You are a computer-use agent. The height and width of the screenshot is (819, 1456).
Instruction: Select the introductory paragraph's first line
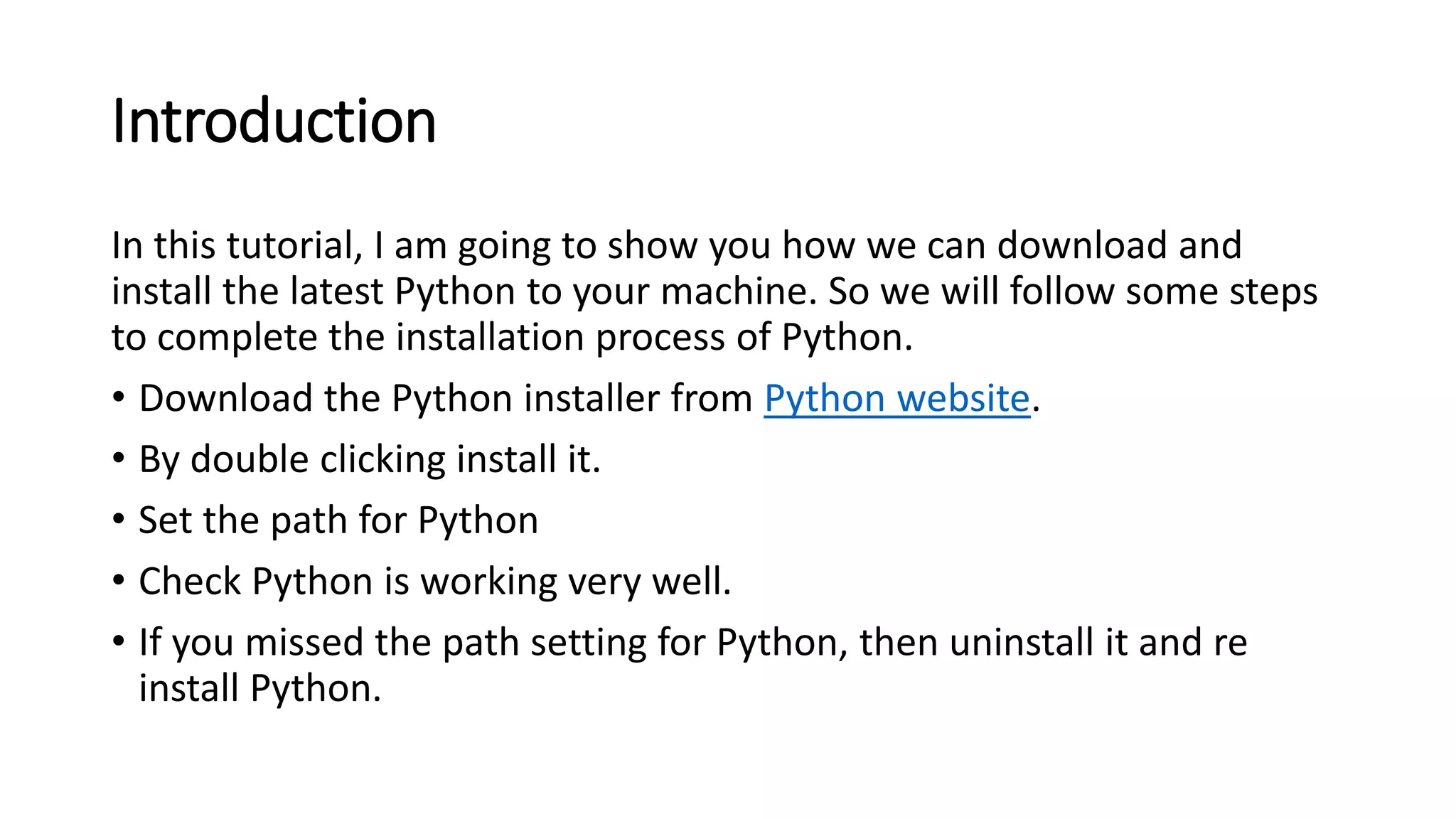click(x=677, y=246)
